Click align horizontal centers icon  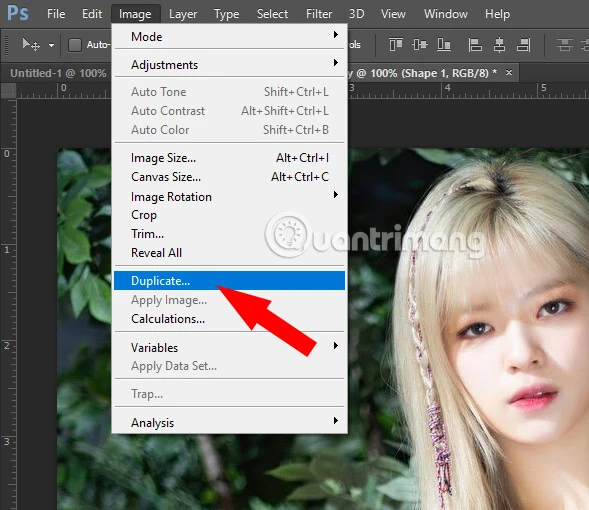click(499, 45)
